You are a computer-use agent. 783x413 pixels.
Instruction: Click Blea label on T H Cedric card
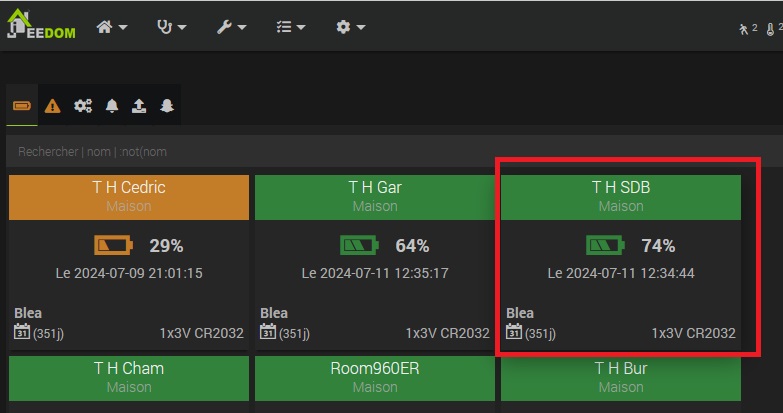[28, 313]
